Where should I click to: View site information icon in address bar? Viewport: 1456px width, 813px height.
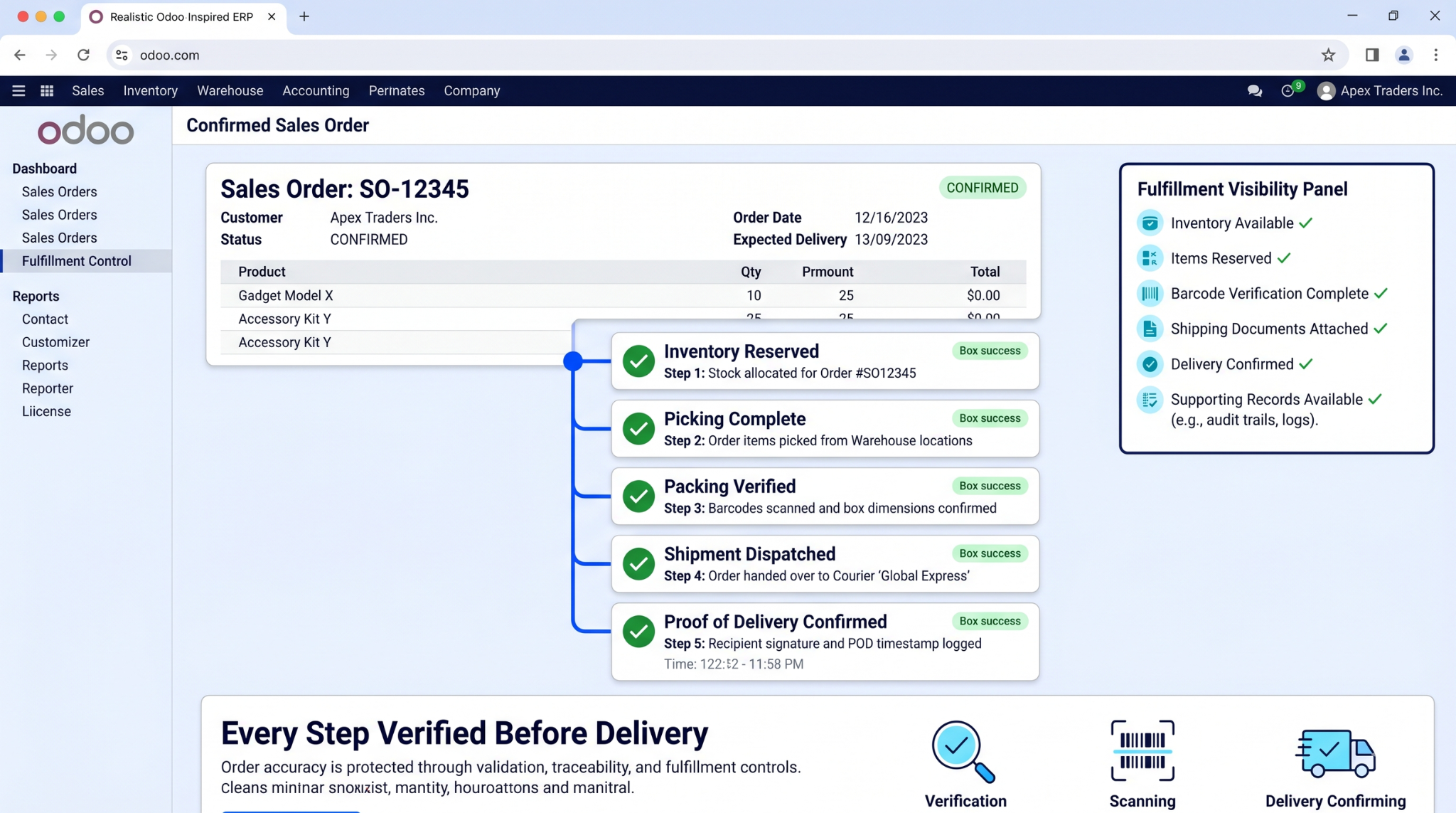[x=122, y=55]
